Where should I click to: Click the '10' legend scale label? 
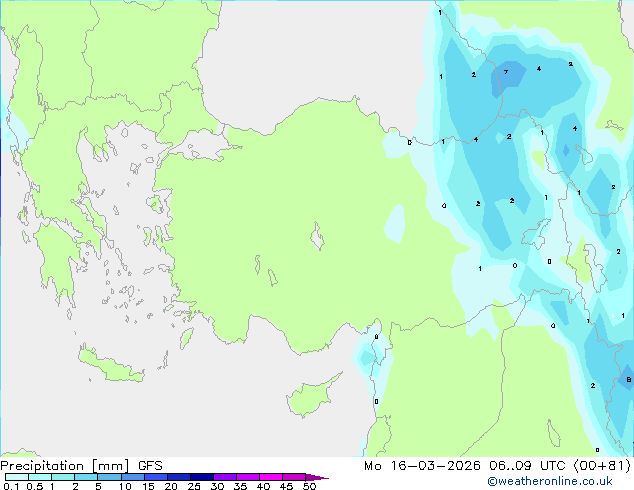[x=125, y=486]
